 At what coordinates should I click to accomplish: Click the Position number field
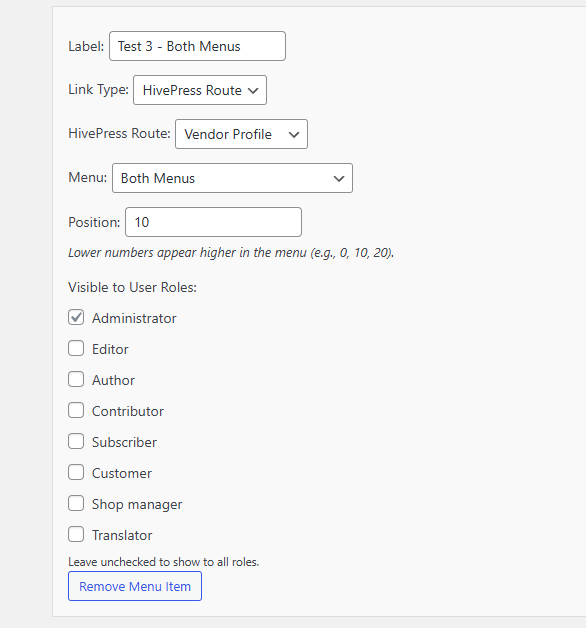point(213,222)
